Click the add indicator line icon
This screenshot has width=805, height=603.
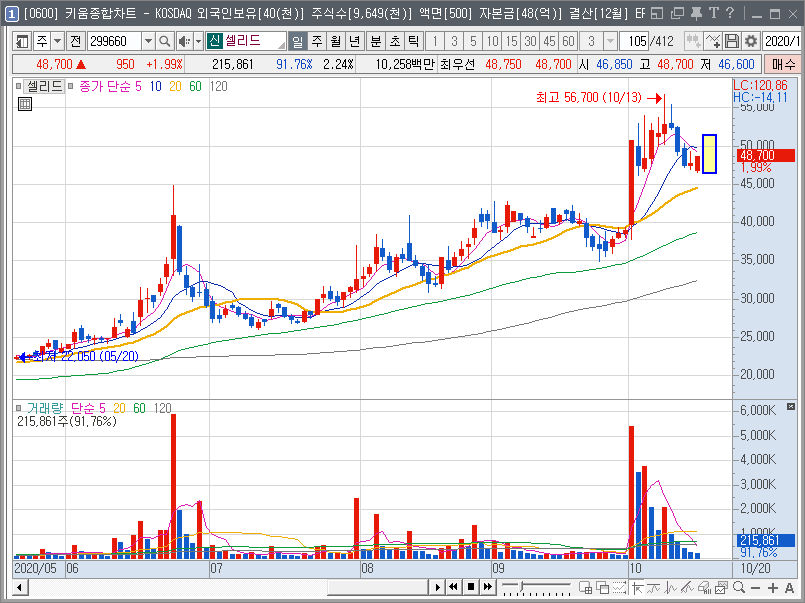point(713,41)
